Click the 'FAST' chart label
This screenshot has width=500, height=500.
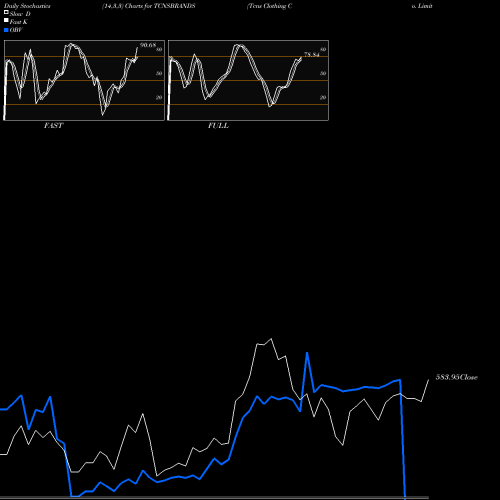click(53, 126)
